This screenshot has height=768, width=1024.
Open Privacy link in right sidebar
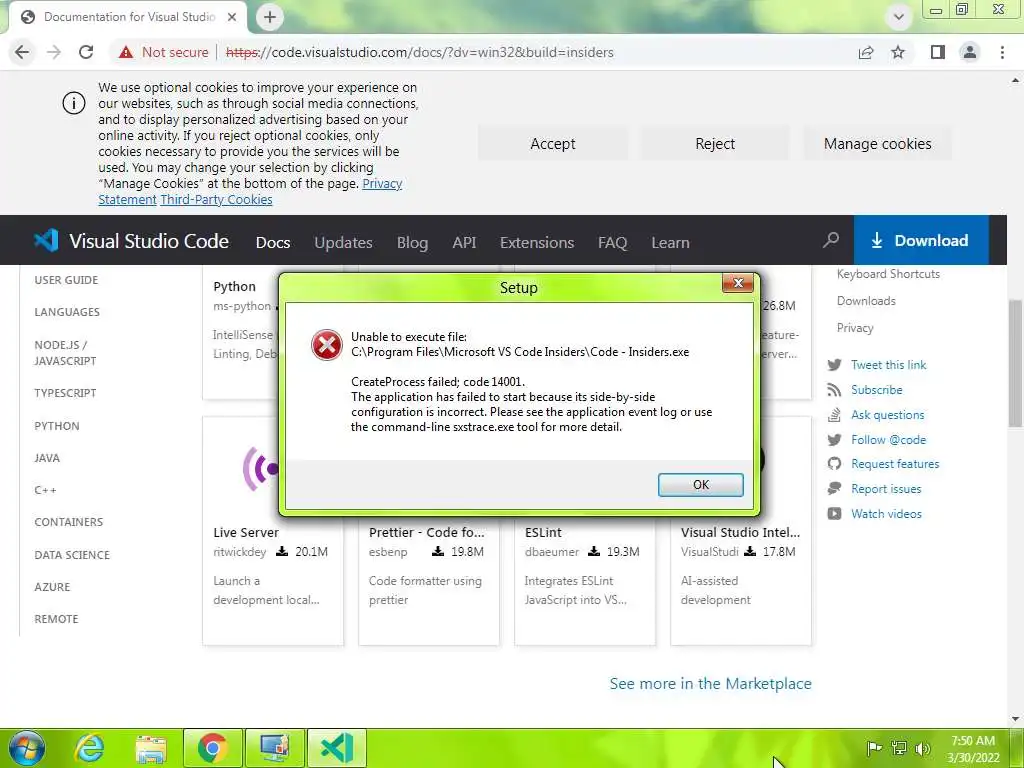point(855,328)
